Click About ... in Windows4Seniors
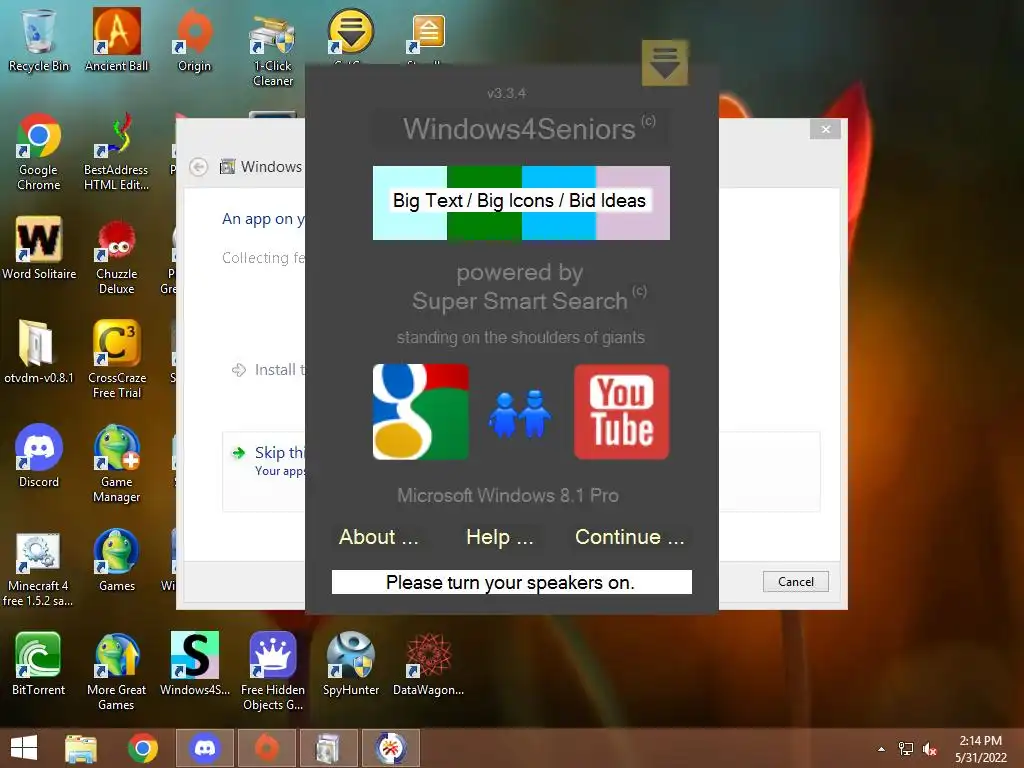Image resolution: width=1024 pixels, height=768 pixels. 379,537
